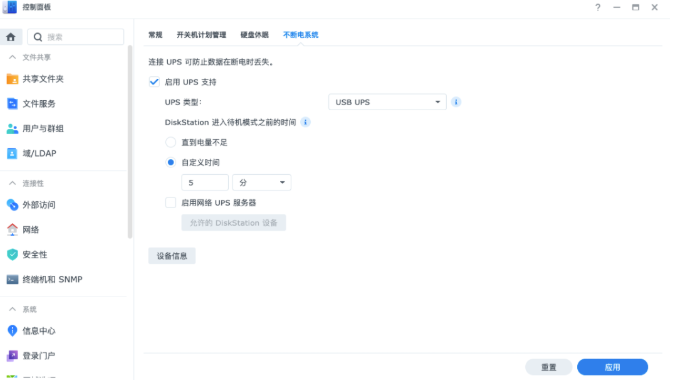The width and height of the screenshot is (679, 385).
Task: Collapse the 文件共享 sidebar section
Action: click(13, 58)
